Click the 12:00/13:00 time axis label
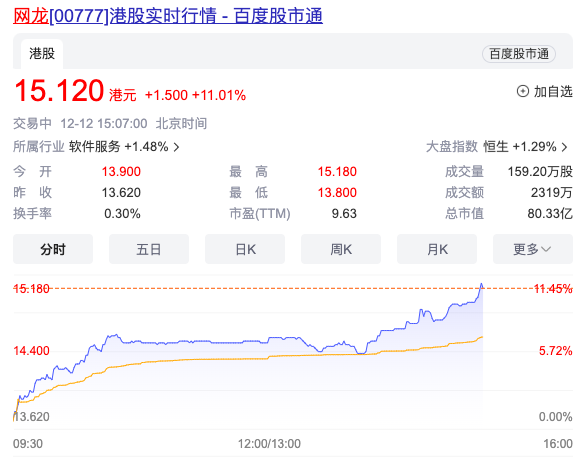The image size is (588, 459). pyautogui.click(x=269, y=444)
